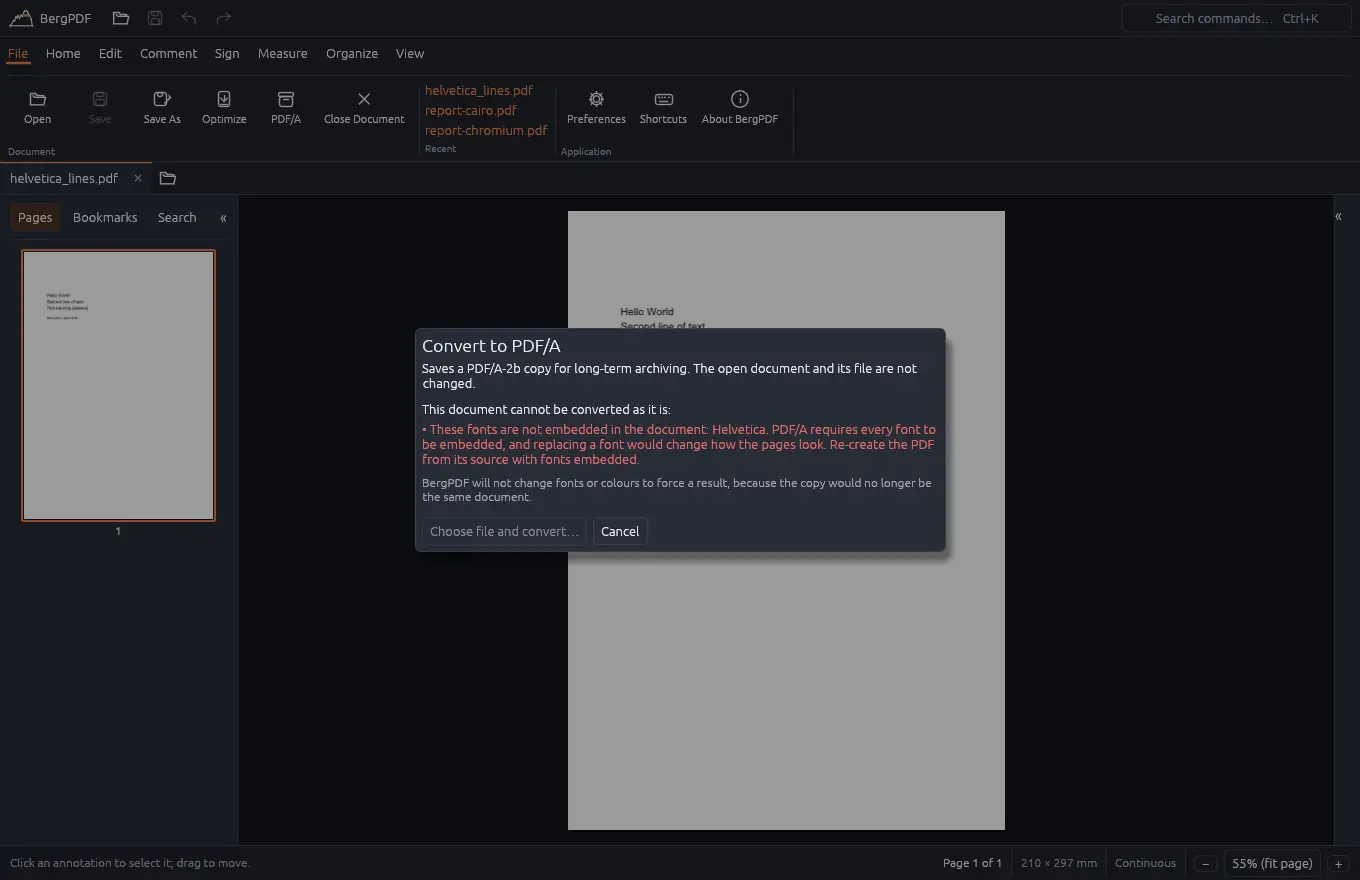The width and height of the screenshot is (1360, 880).
Task: Toggle the Continuous view mode
Action: pyautogui.click(x=1145, y=863)
